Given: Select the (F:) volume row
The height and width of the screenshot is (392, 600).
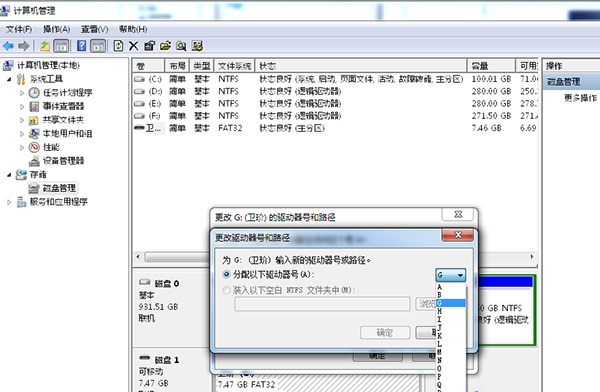Looking at the screenshot, I should tap(335, 116).
